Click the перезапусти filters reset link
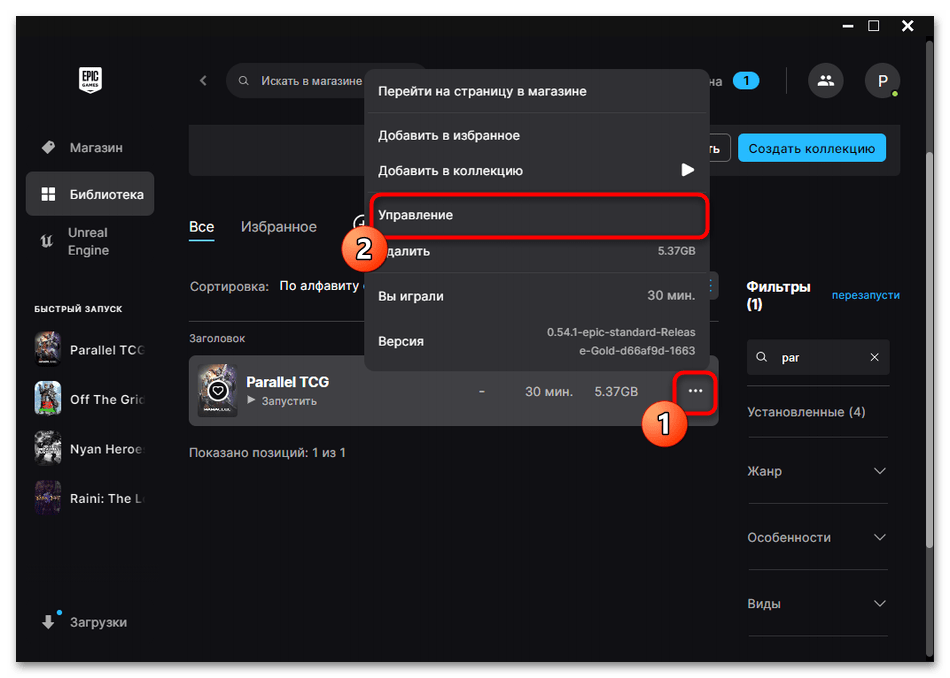The width and height of the screenshot is (950, 678). [865, 295]
